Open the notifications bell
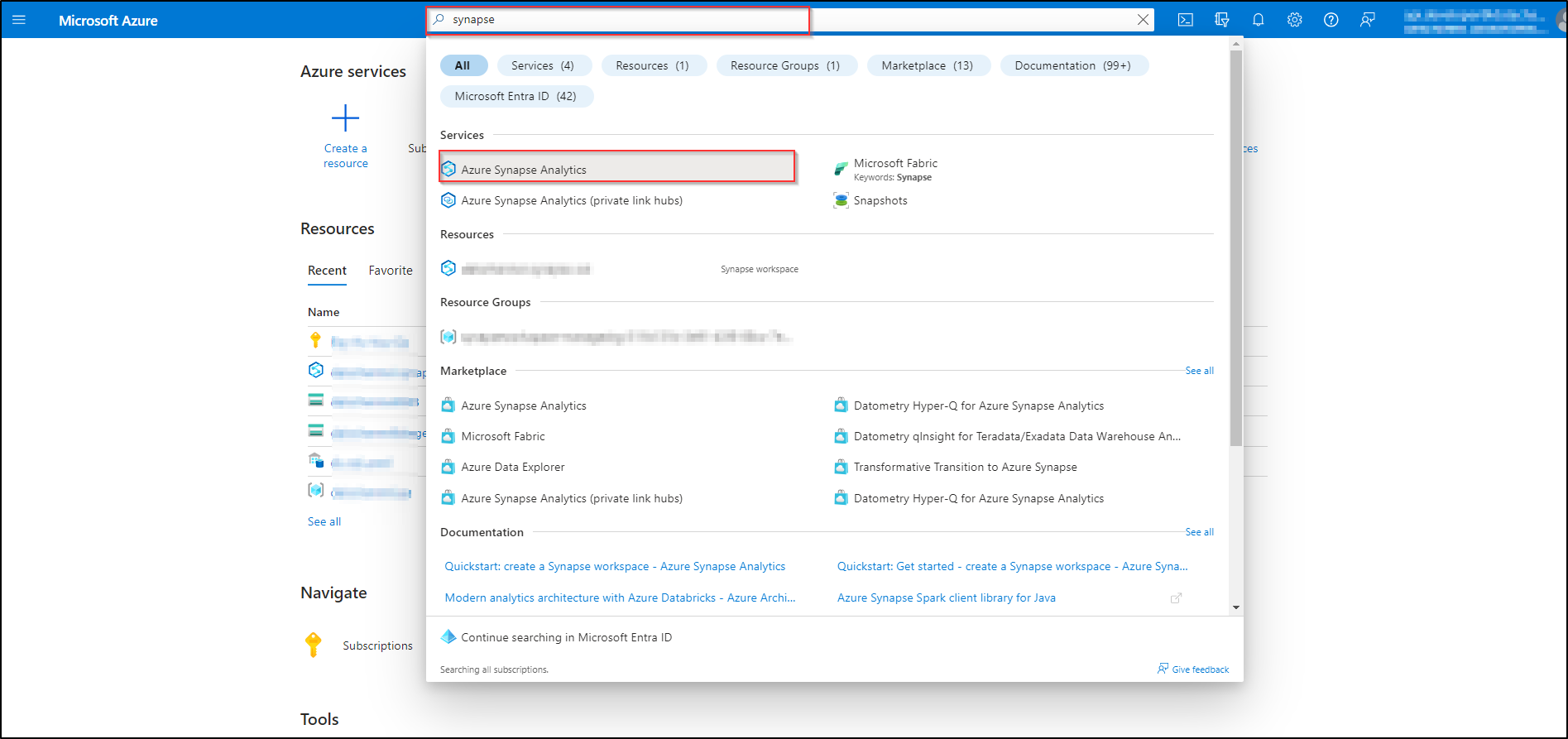Screen dimensions: 1568x739 (x=1259, y=20)
